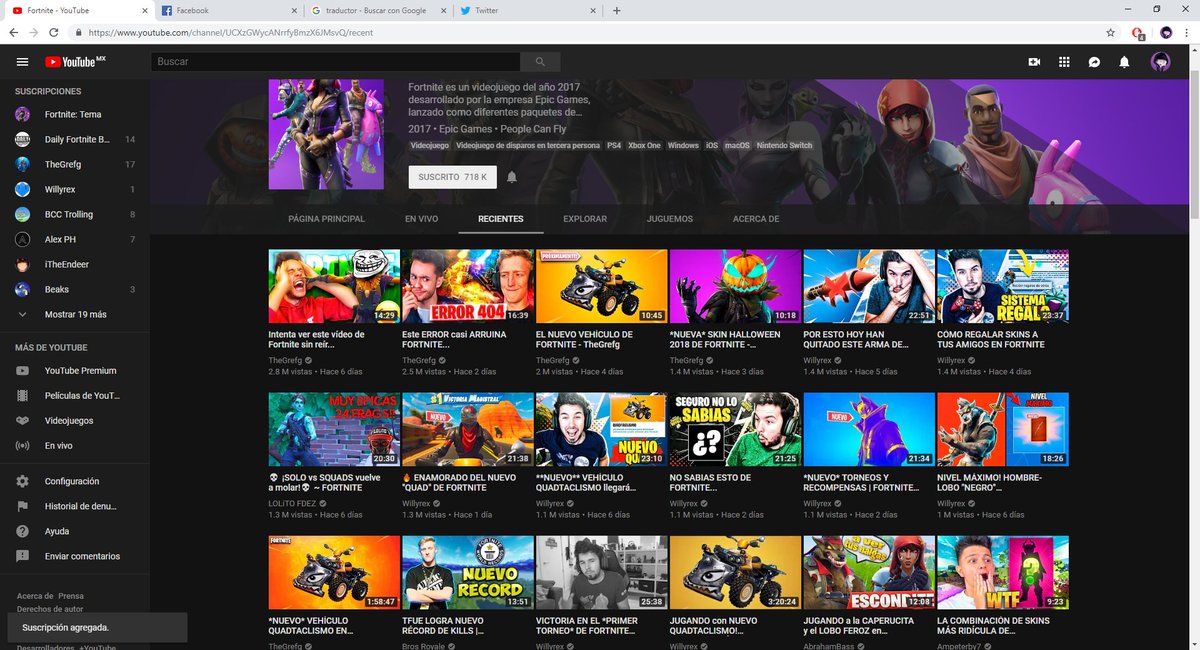
Task: Open the Derechos de autor footer link
Action: point(50,609)
